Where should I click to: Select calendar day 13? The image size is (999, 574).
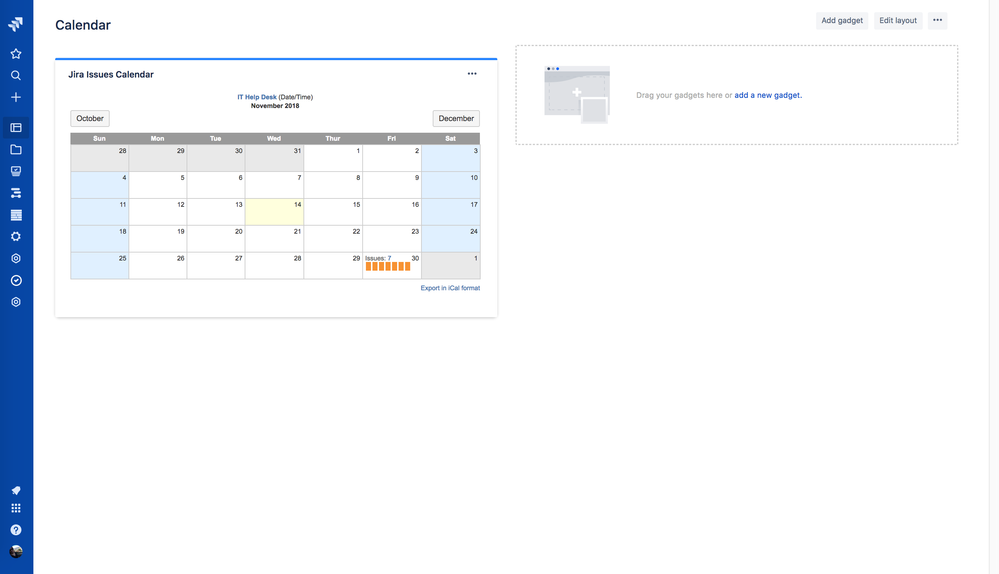coord(216,212)
